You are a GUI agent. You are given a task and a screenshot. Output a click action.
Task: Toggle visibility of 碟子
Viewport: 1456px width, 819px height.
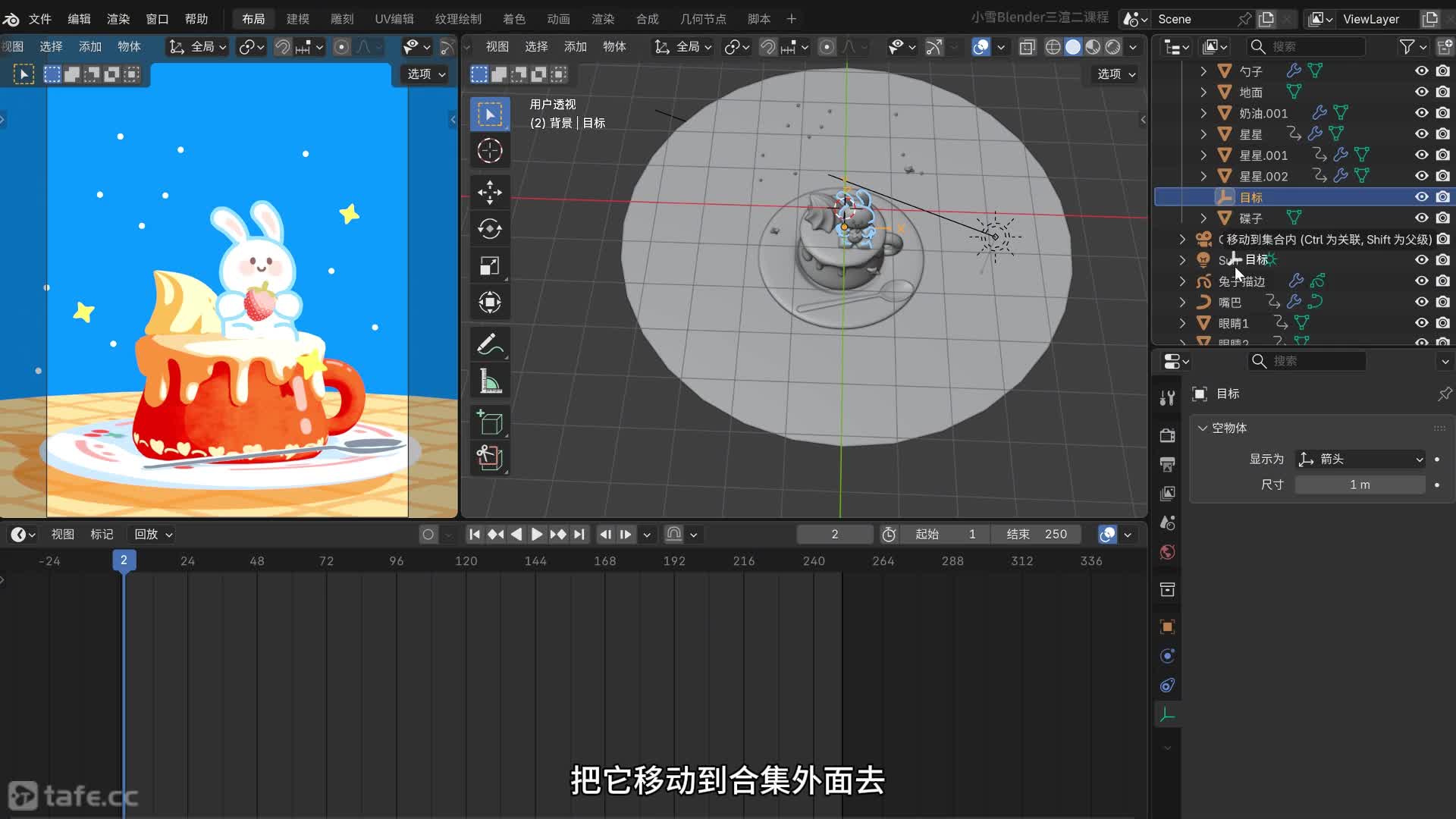1422,218
